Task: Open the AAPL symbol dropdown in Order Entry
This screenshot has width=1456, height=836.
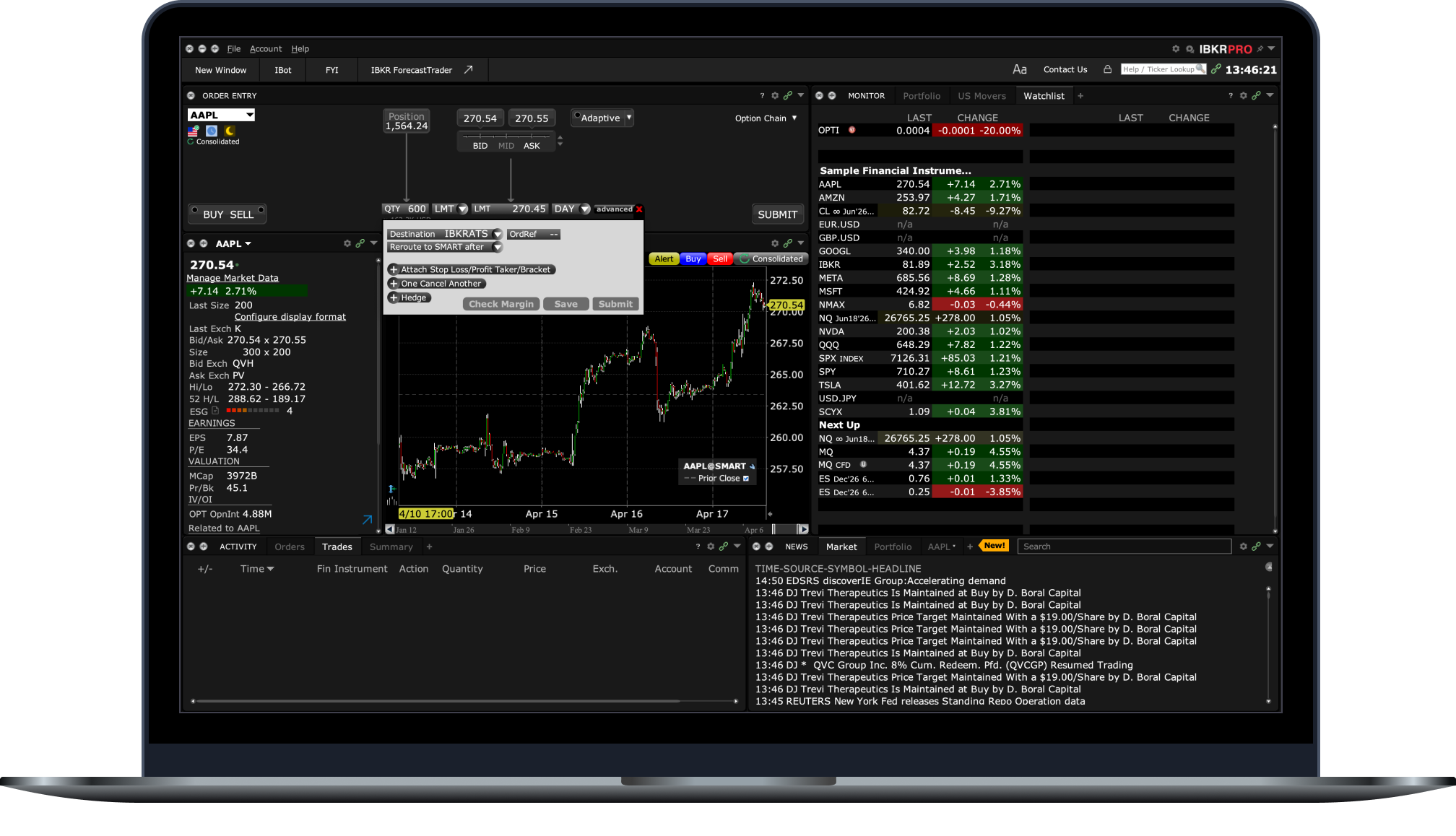Action: coord(250,115)
